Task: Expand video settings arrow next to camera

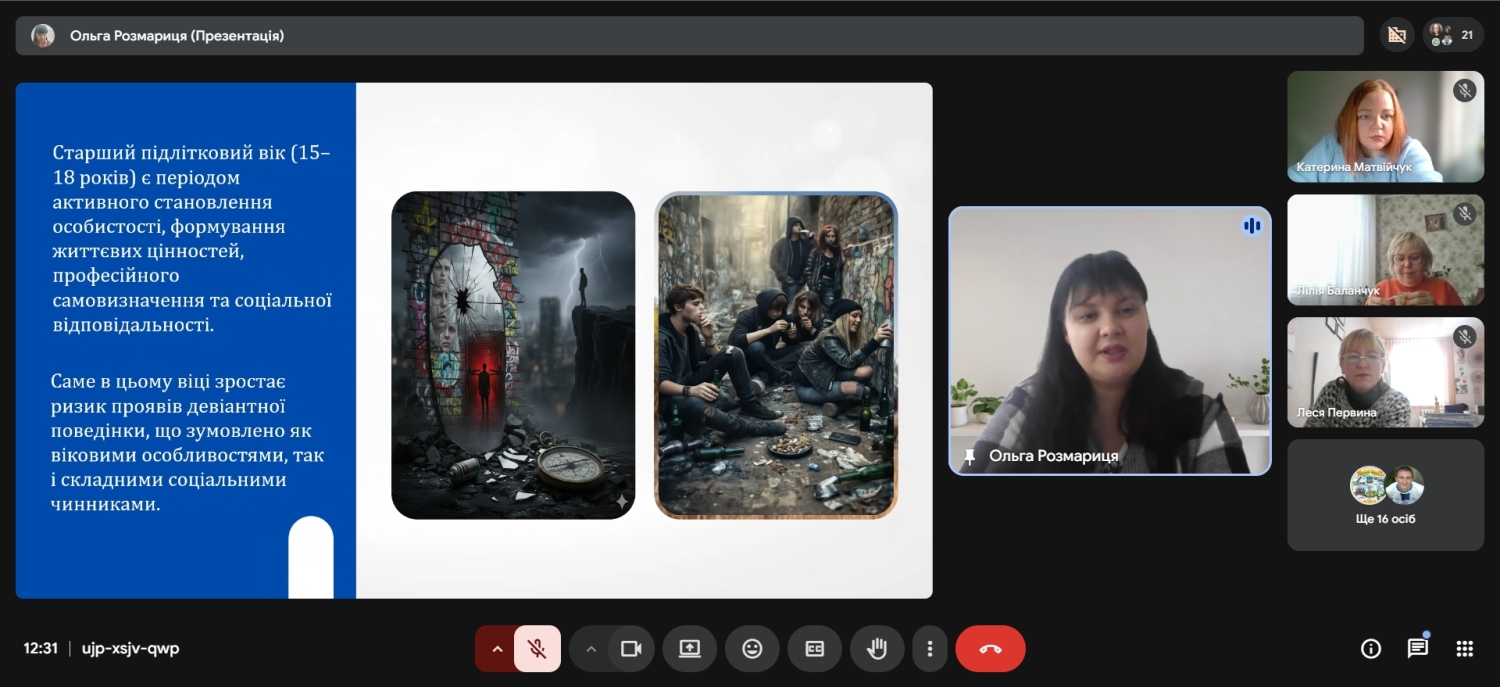Action: point(590,649)
